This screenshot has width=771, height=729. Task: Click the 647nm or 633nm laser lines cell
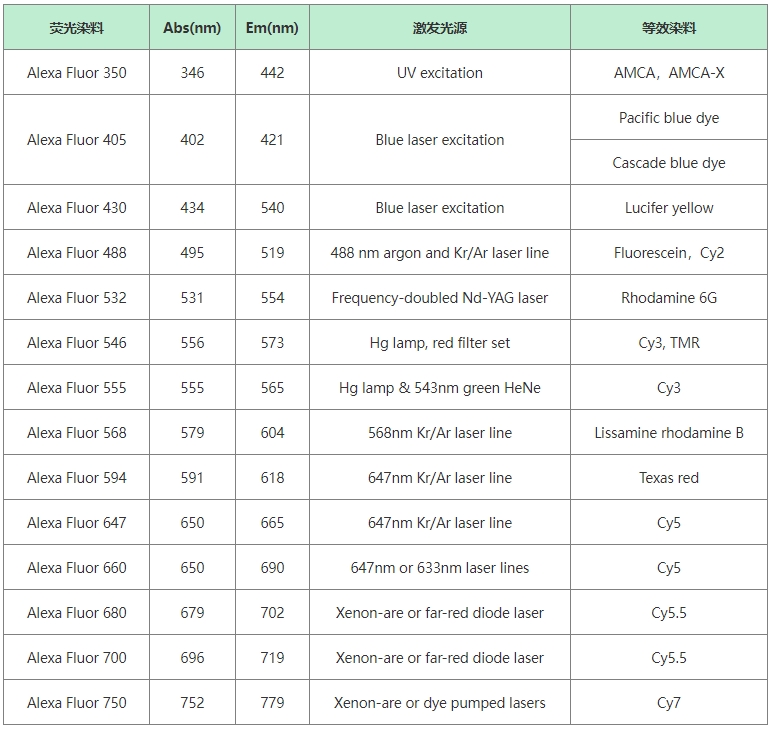click(x=440, y=568)
